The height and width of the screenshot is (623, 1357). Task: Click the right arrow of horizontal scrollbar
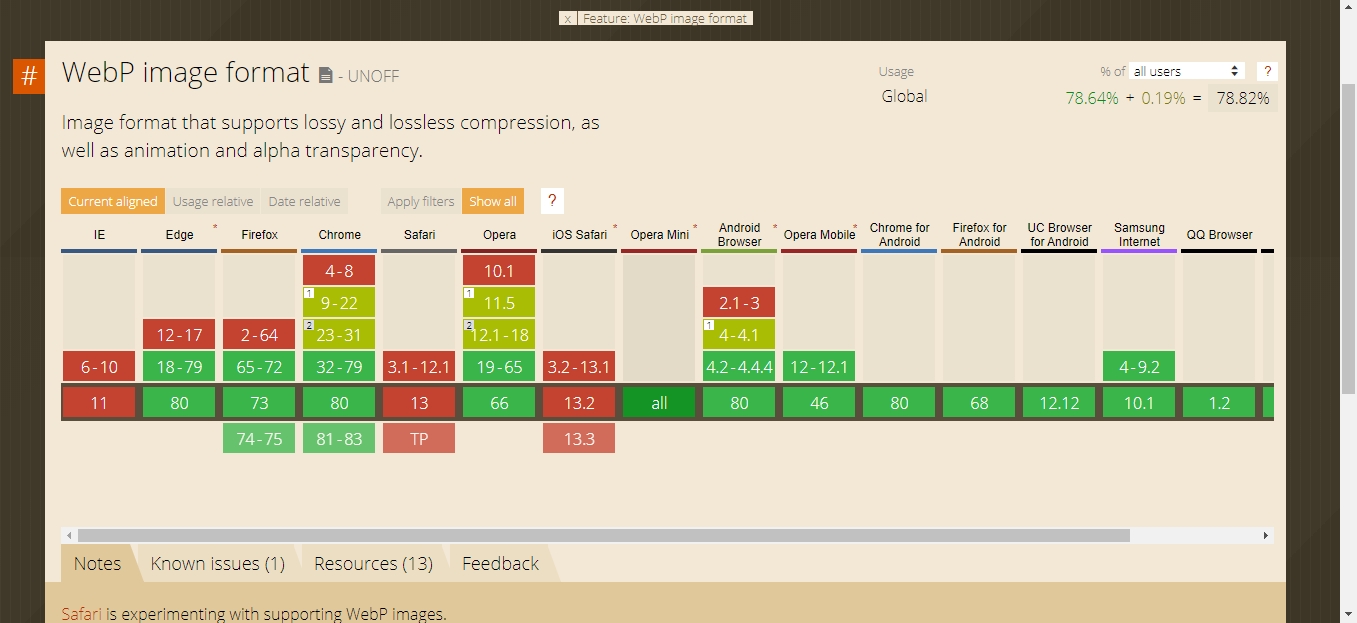(x=1266, y=536)
